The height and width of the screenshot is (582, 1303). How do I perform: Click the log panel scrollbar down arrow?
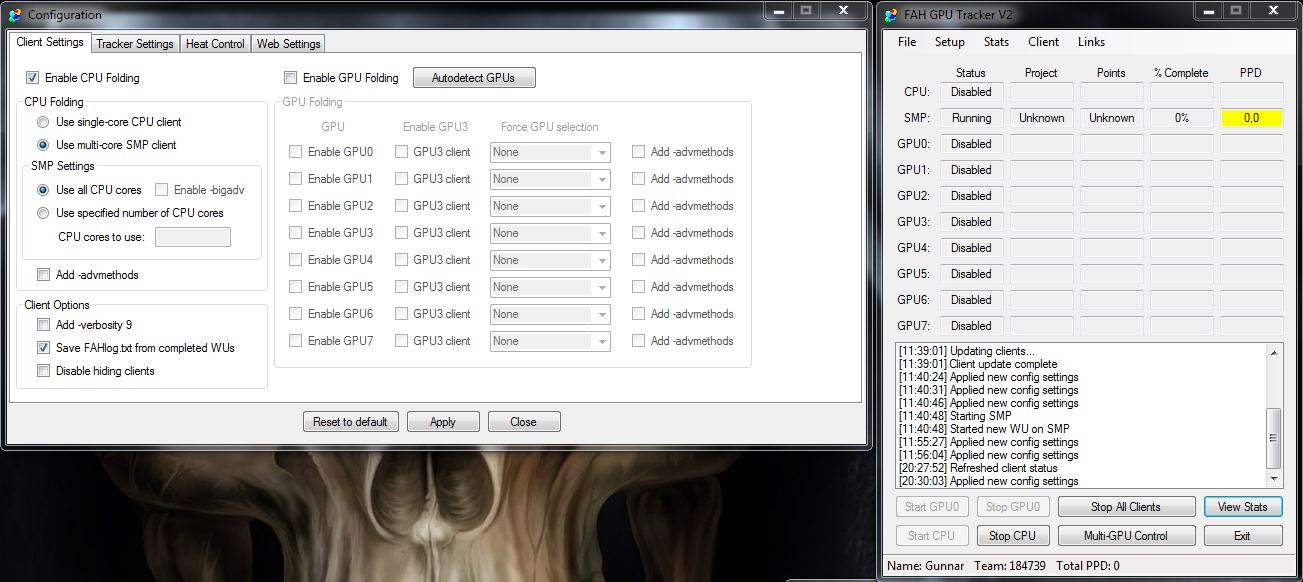(x=1273, y=479)
